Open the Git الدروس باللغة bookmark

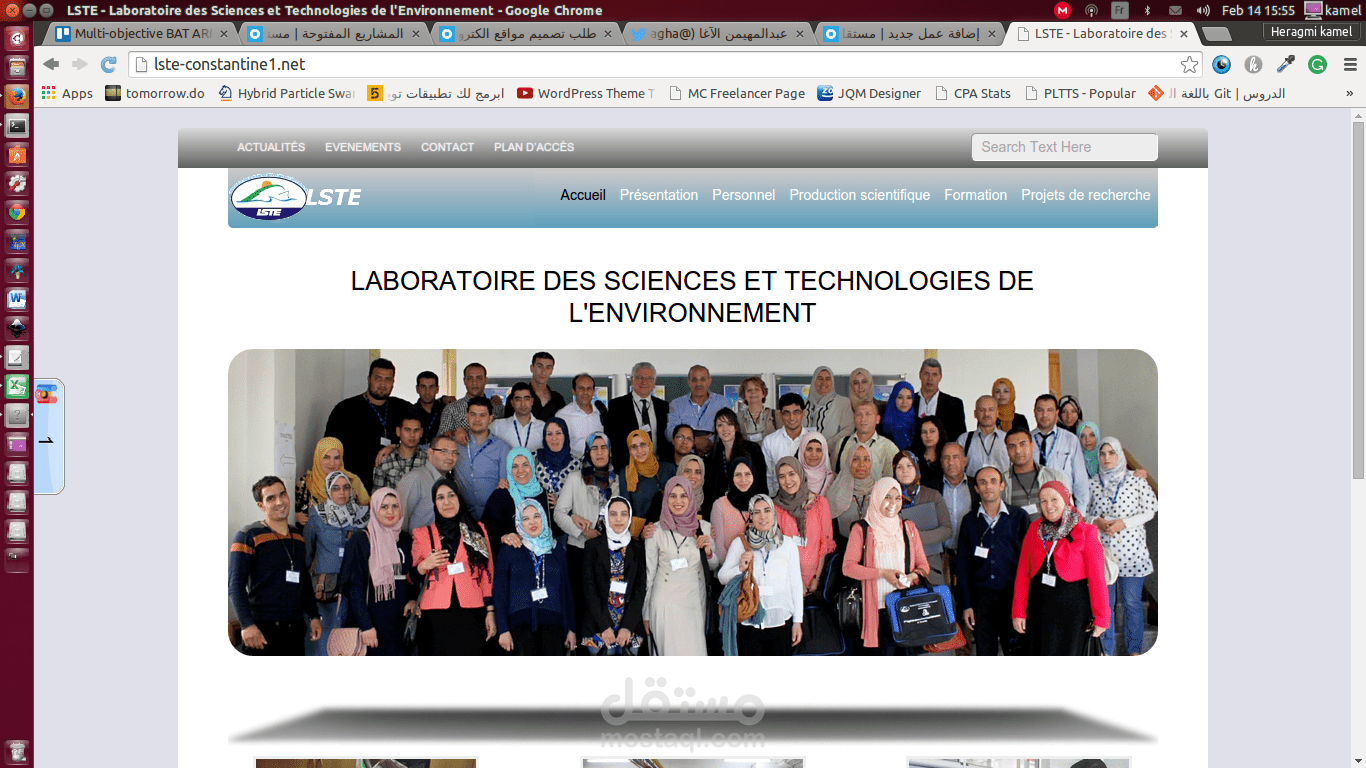click(1216, 94)
